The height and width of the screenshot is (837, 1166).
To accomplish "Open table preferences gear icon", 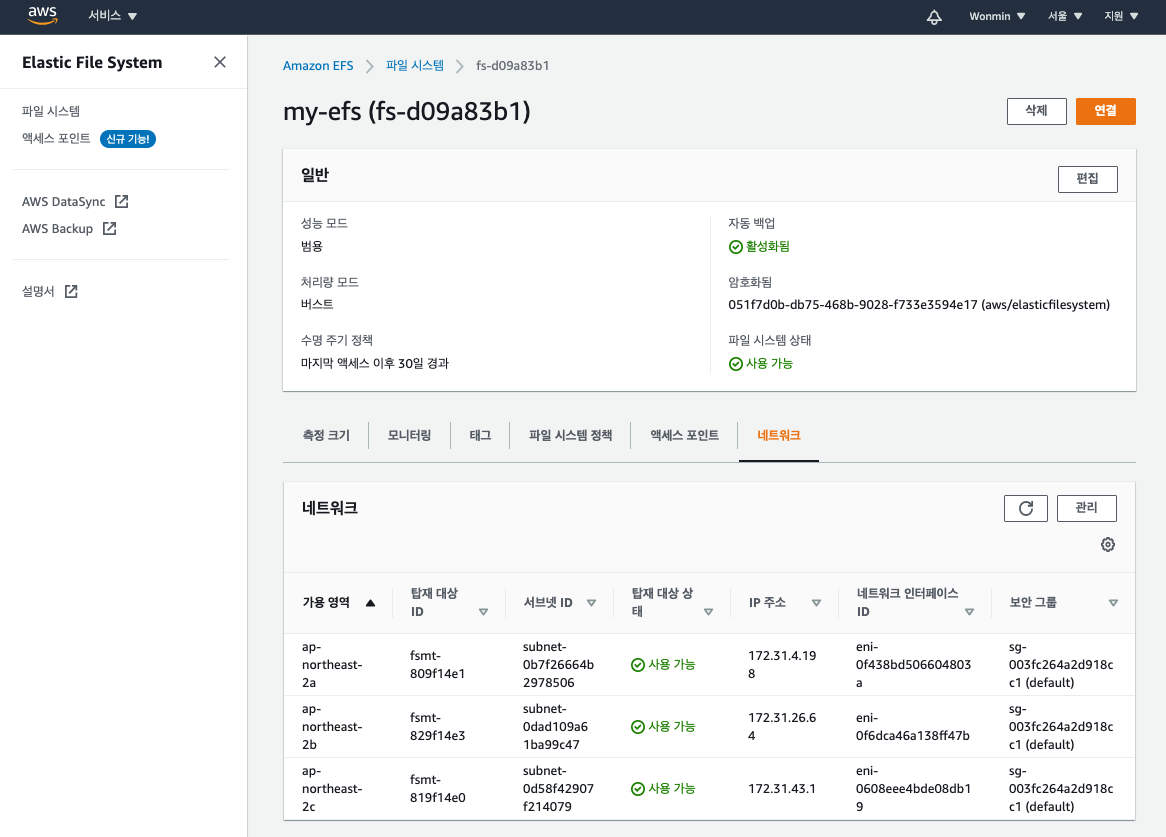I will (x=1107, y=545).
